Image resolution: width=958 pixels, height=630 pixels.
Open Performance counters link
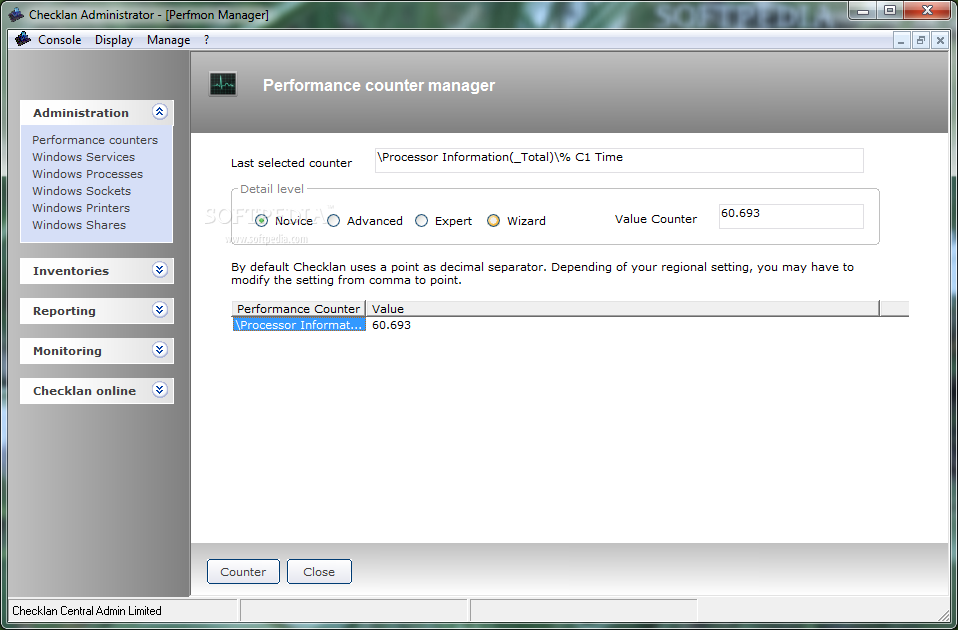pos(95,140)
